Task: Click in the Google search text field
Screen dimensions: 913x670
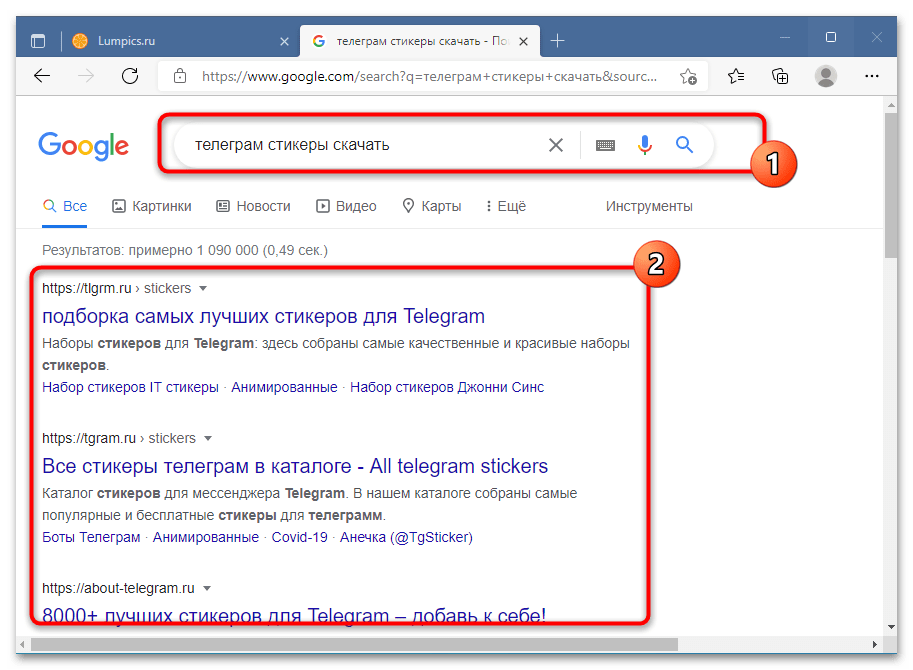Action: (x=360, y=145)
